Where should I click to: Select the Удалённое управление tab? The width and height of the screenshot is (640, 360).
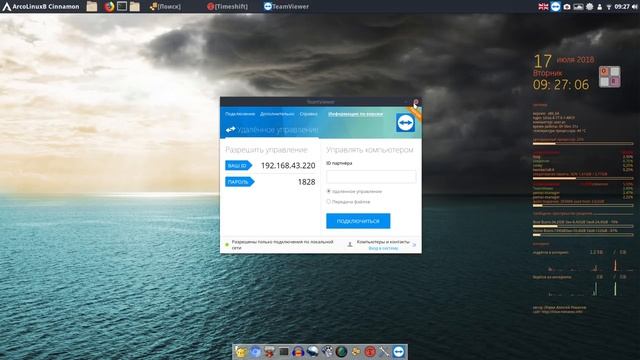[272, 130]
